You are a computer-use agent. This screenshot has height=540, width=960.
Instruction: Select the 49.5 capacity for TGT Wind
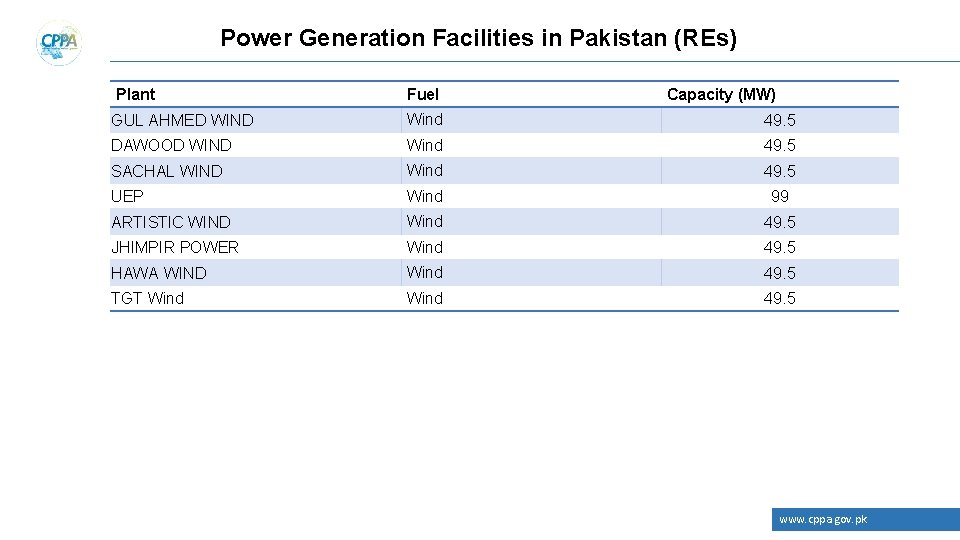click(x=779, y=298)
